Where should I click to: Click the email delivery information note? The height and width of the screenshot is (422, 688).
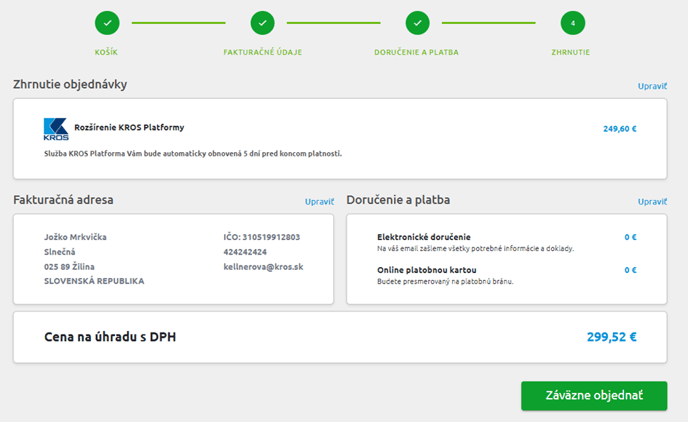(x=476, y=248)
